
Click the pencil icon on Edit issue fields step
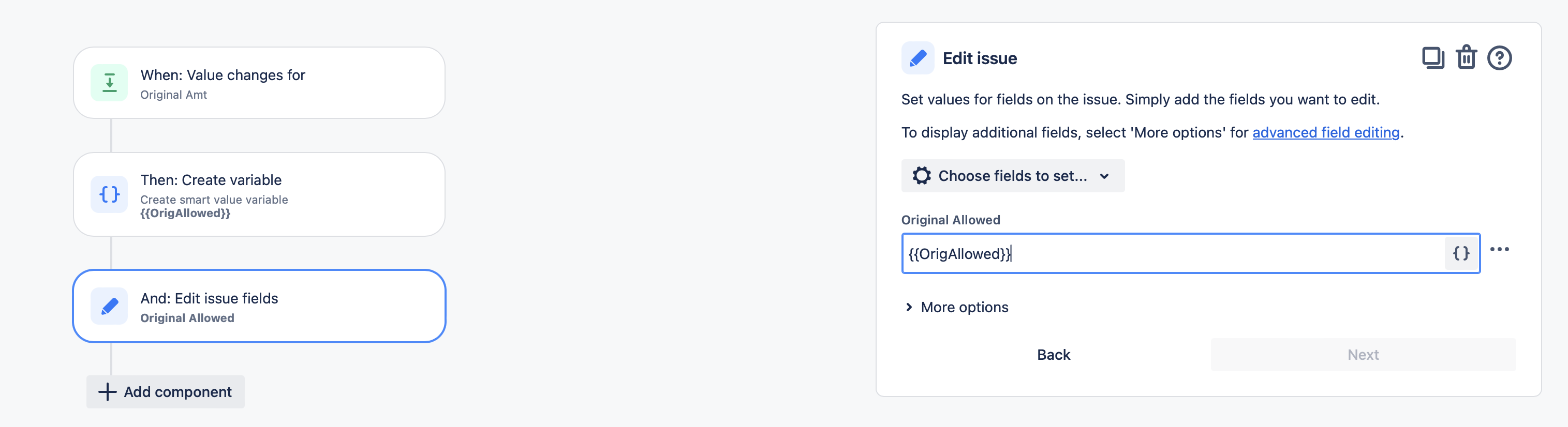110,306
